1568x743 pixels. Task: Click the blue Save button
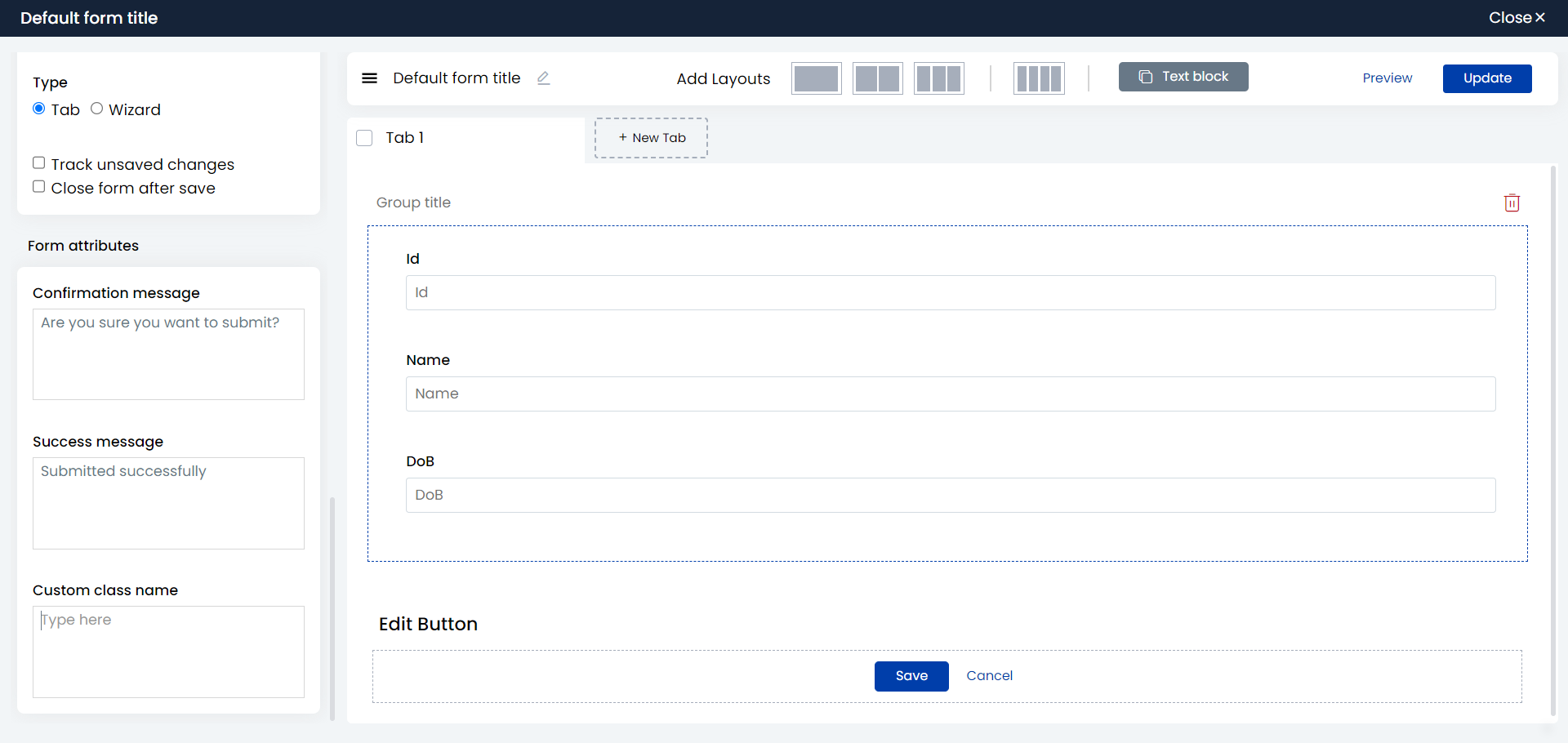pos(911,676)
